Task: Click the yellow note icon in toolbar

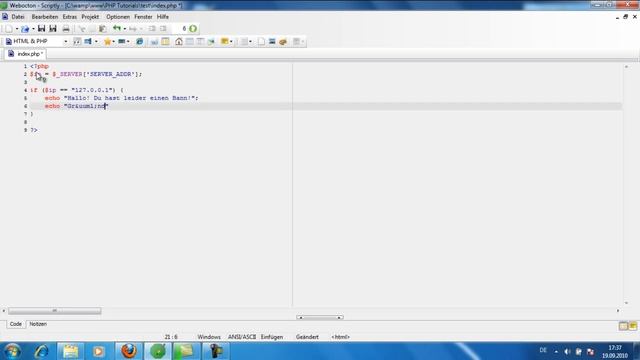Action: coord(224,41)
